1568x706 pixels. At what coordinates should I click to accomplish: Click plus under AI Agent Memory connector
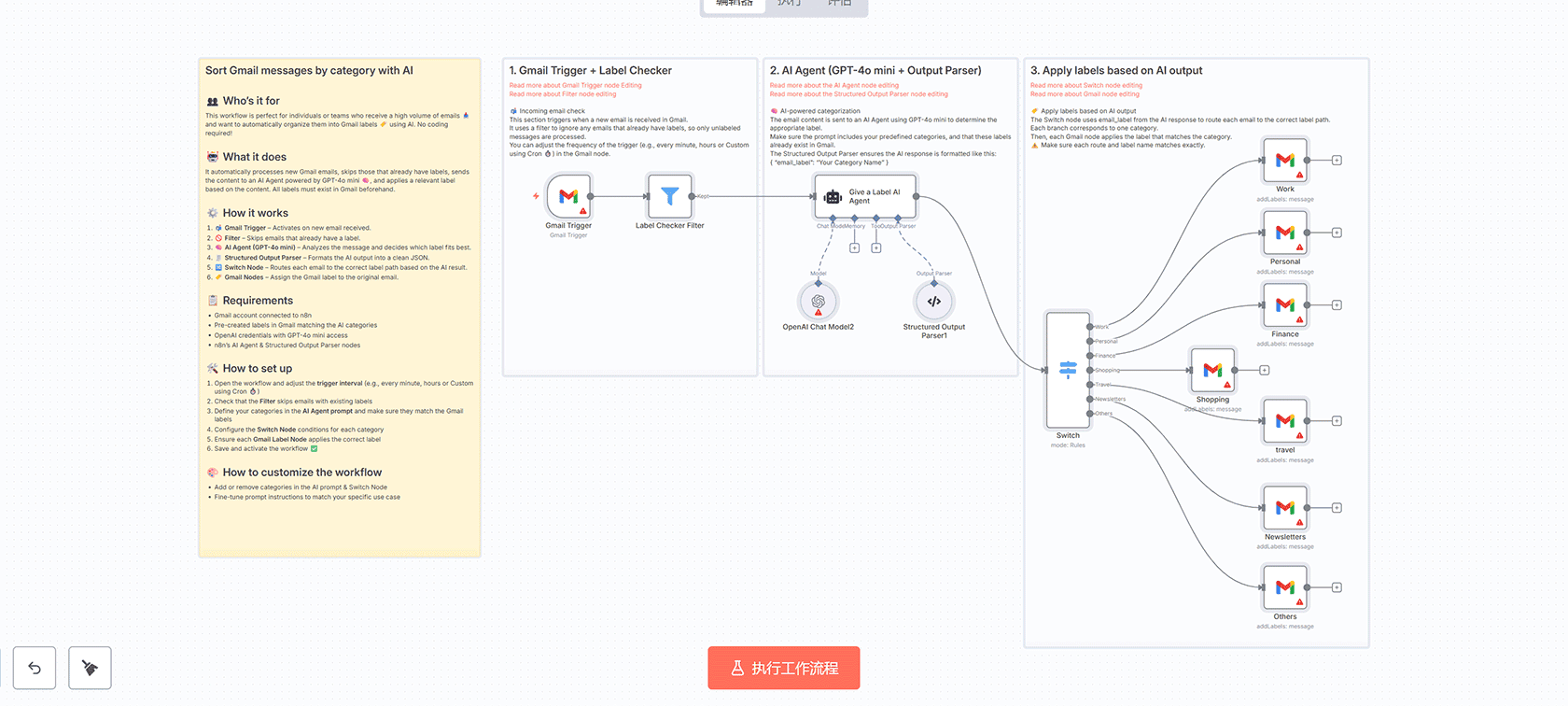point(854,248)
